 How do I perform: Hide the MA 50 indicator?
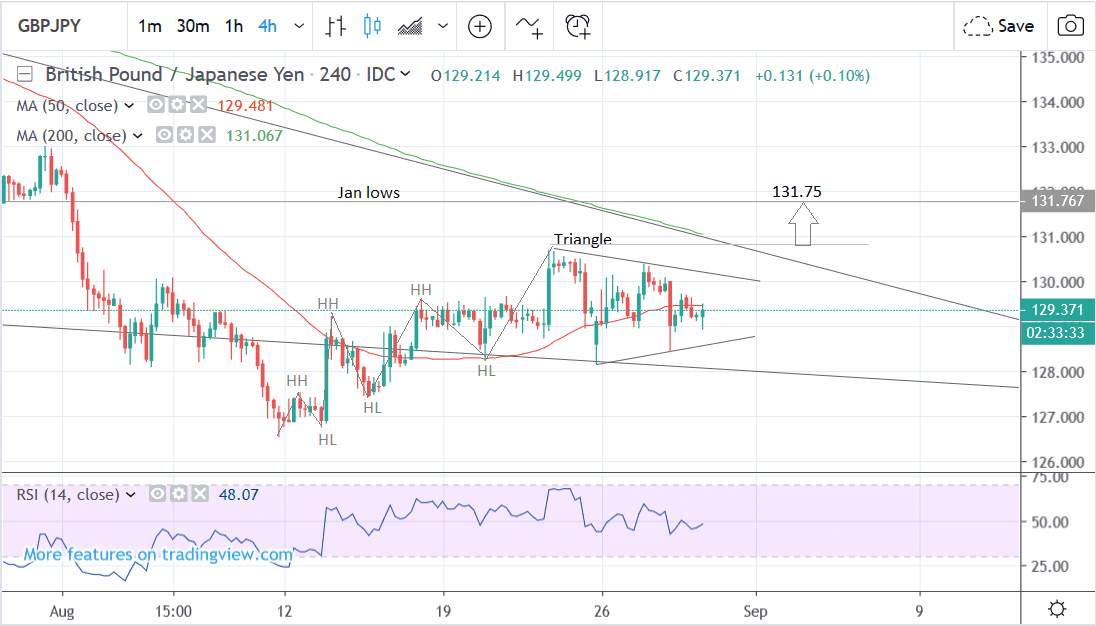(156, 105)
